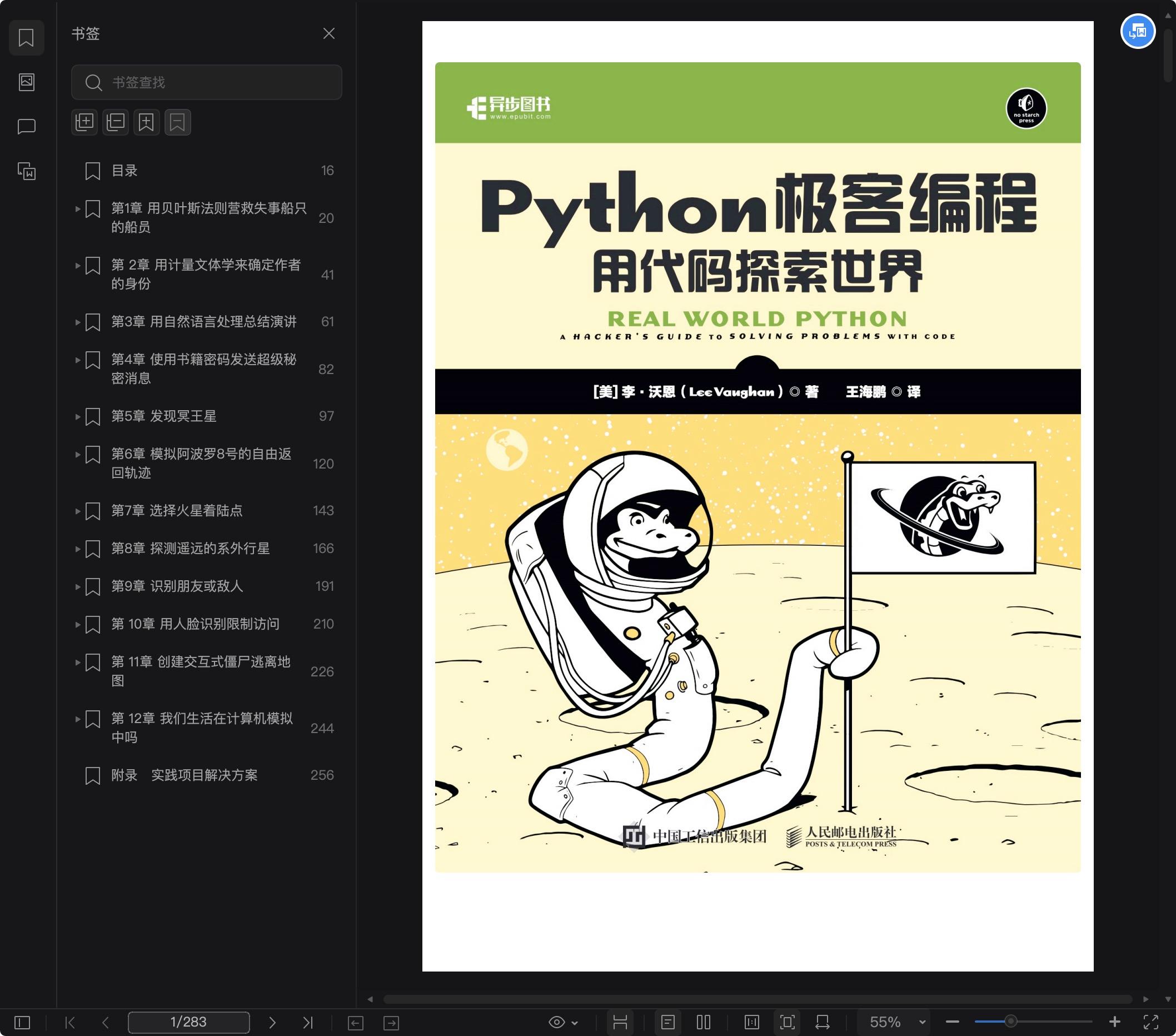1176x1036 pixels.
Task: Jump to 第9章 识别朋友或敌人 bookmark
Action: point(177,586)
